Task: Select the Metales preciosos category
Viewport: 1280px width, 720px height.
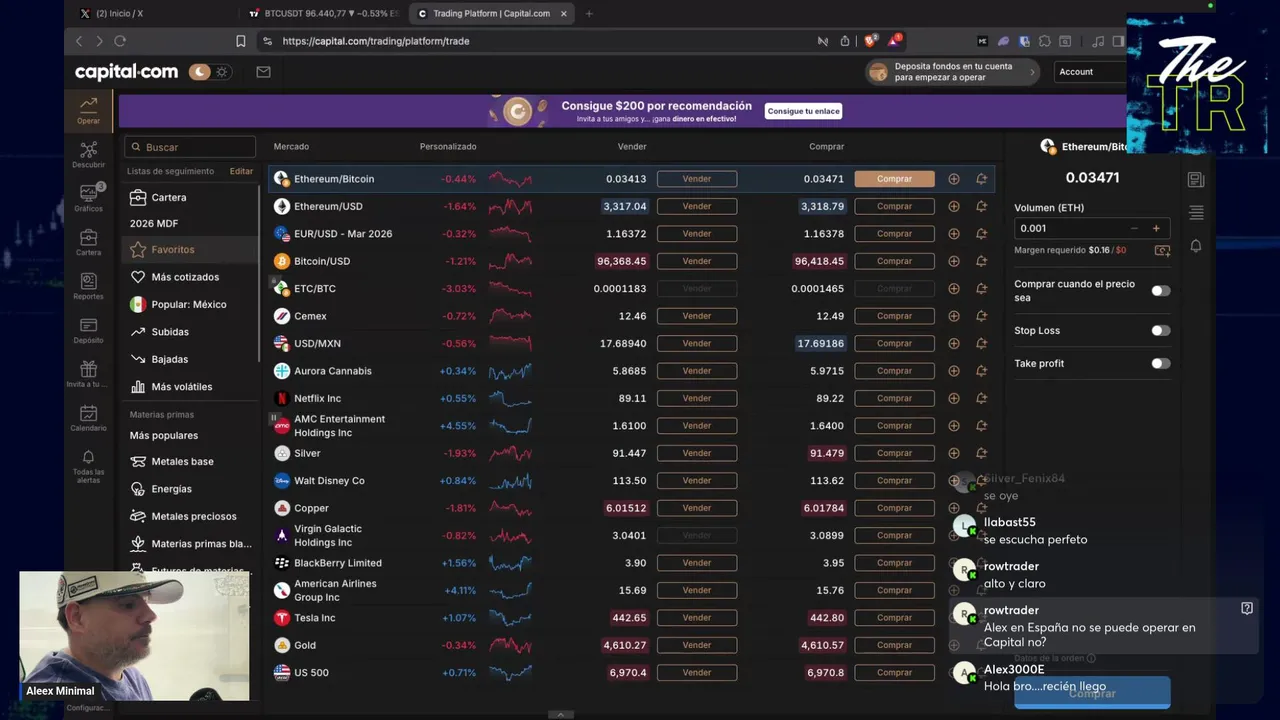Action: 190,517
